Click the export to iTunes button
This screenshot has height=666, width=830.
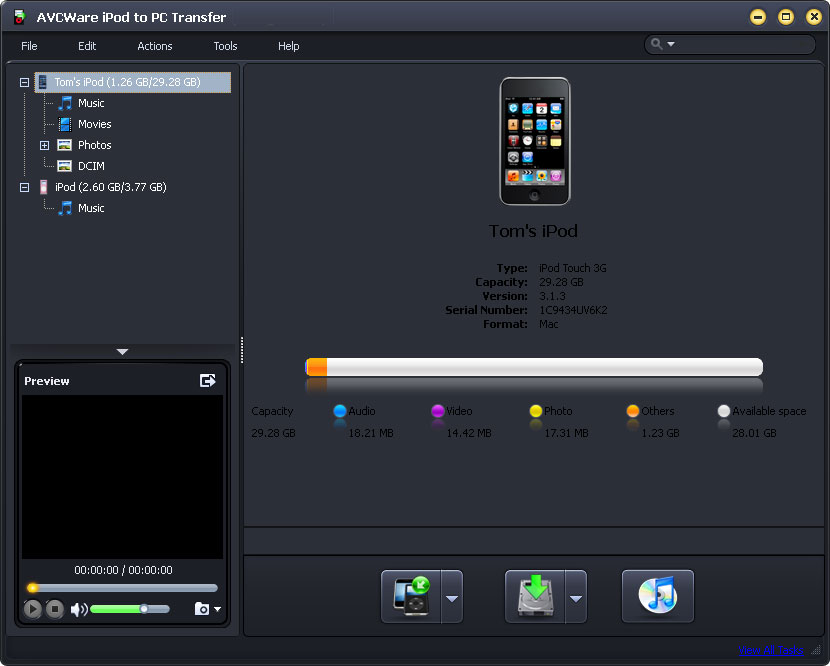tap(657, 597)
